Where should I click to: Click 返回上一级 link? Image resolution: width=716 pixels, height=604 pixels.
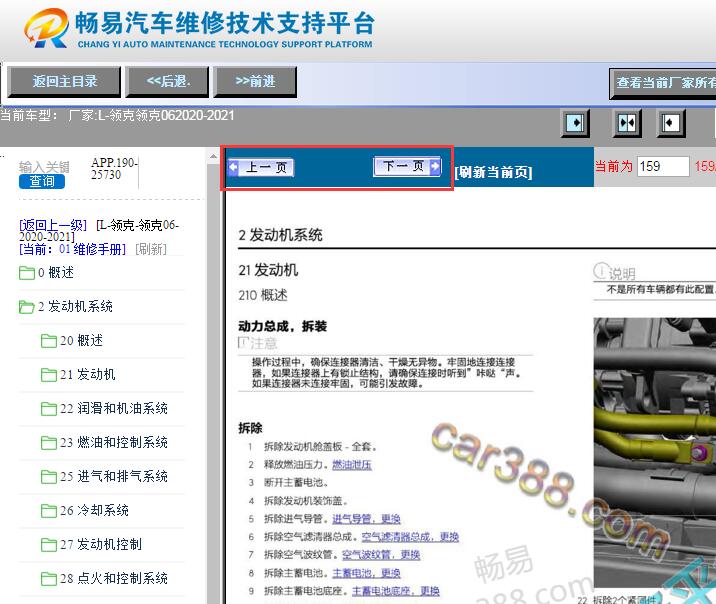[53, 225]
